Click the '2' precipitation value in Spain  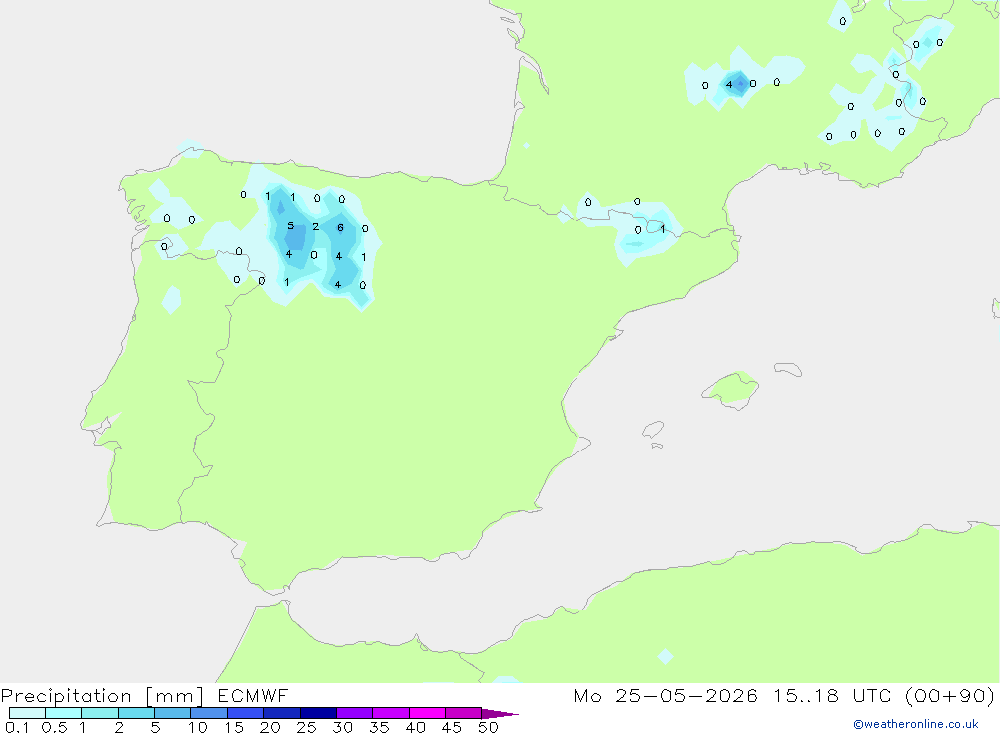tap(316, 226)
